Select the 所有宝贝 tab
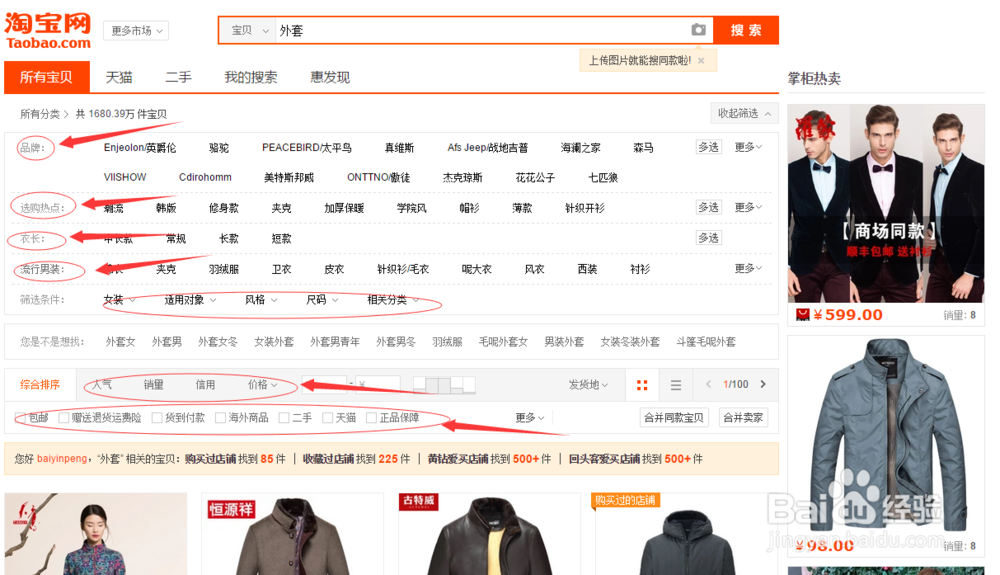The image size is (1000, 575). [x=47, y=77]
